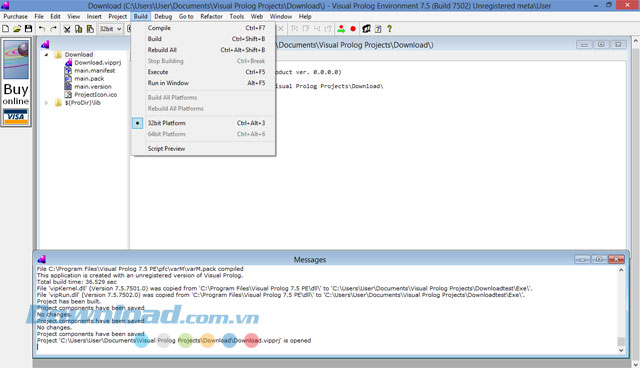Click the project window's Prolog icon
Image resolution: width=640 pixels, height=368 pixels.
tap(45, 44)
